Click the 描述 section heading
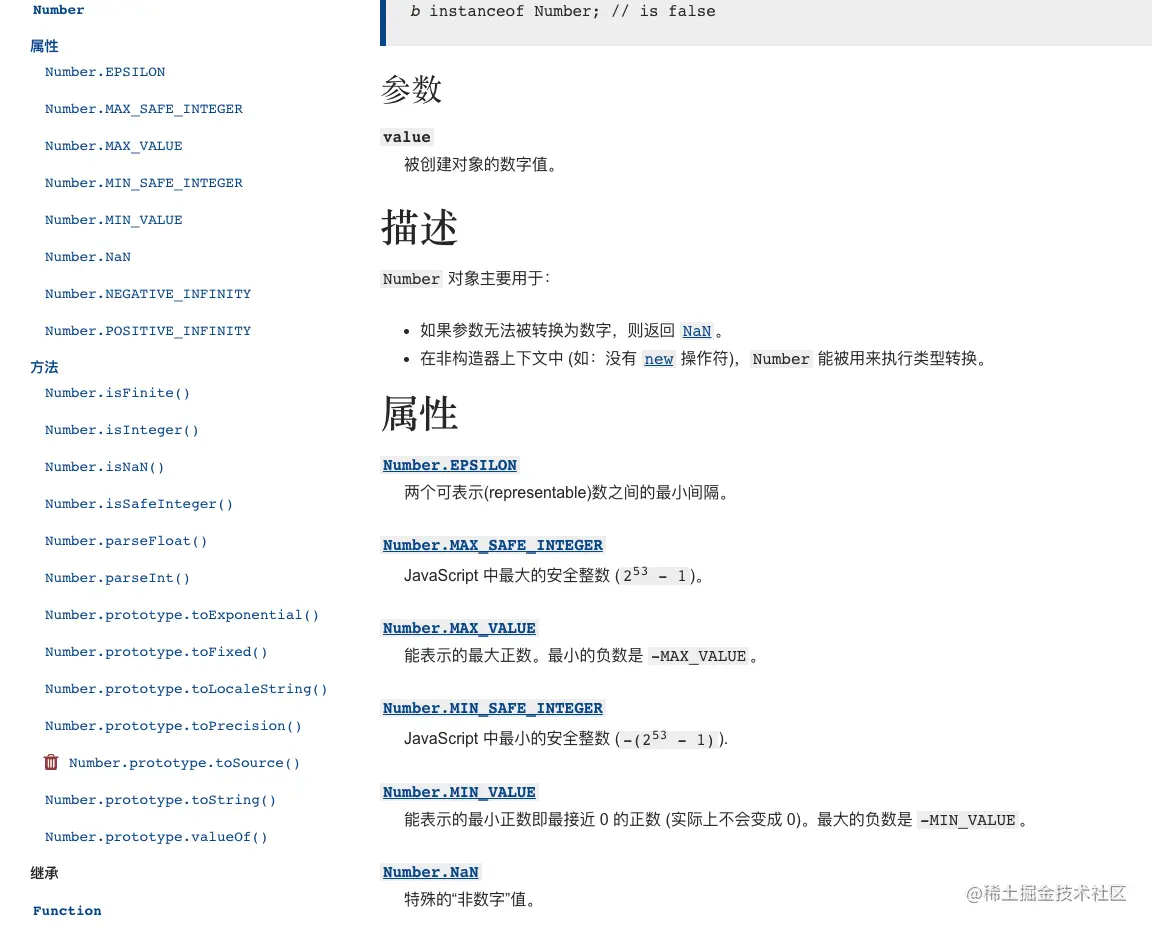The image size is (1152, 929). pyautogui.click(x=420, y=227)
